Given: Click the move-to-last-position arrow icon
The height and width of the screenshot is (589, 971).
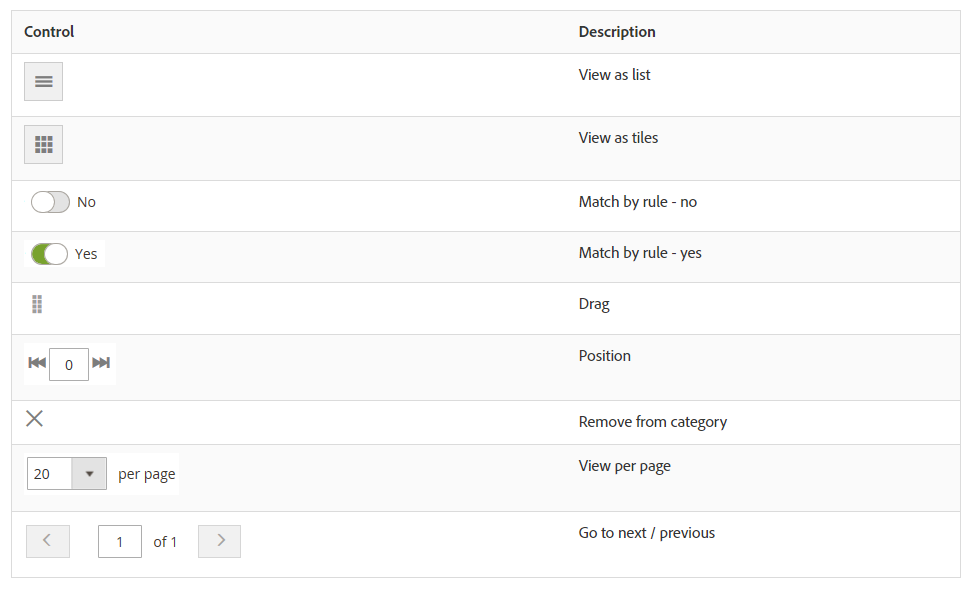Looking at the screenshot, I should point(102,364).
